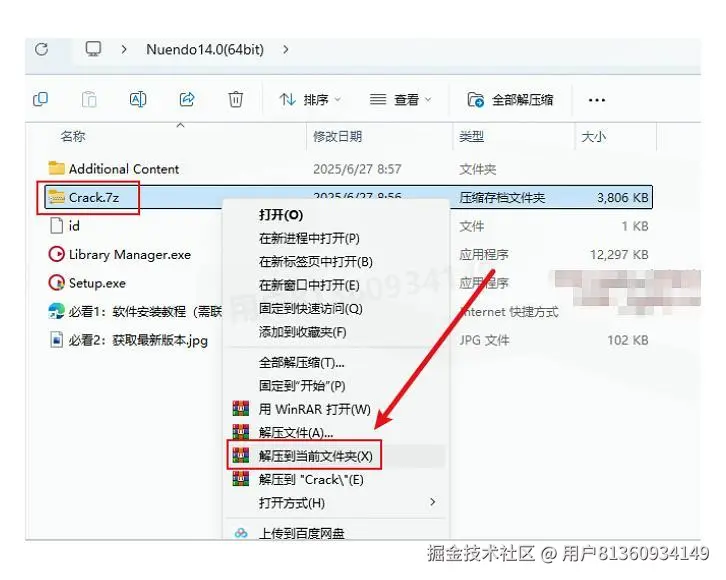Choose 上传到百度网盘
726x580 pixels.
(301, 534)
